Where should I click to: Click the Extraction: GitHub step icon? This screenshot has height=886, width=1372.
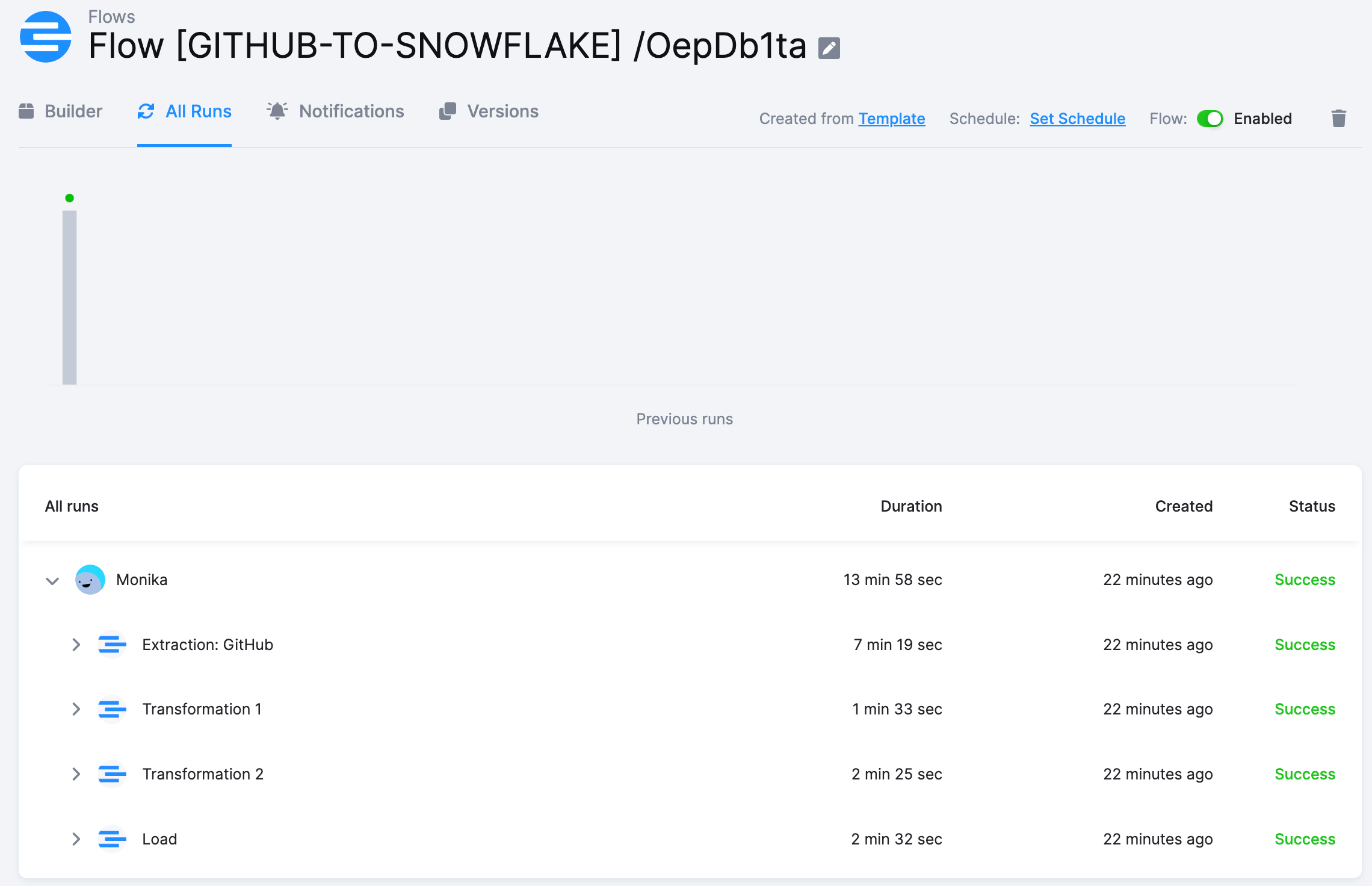tap(112, 645)
